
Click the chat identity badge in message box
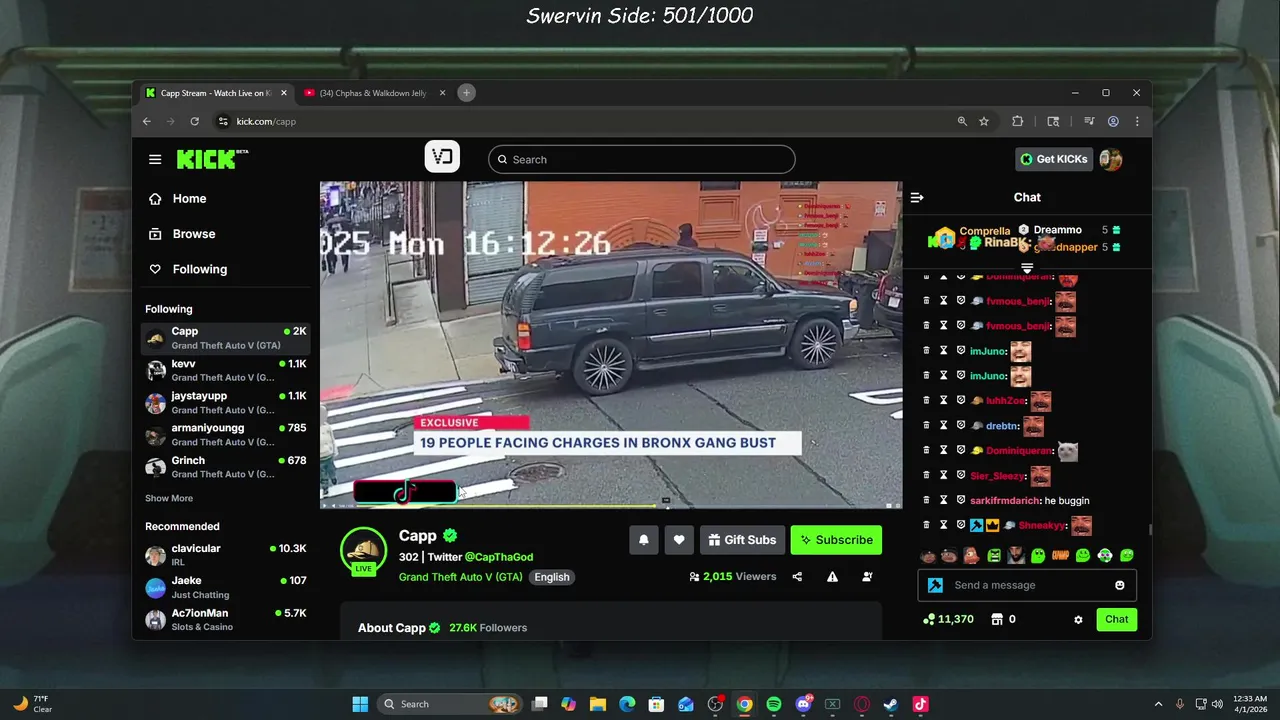tap(935, 585)
